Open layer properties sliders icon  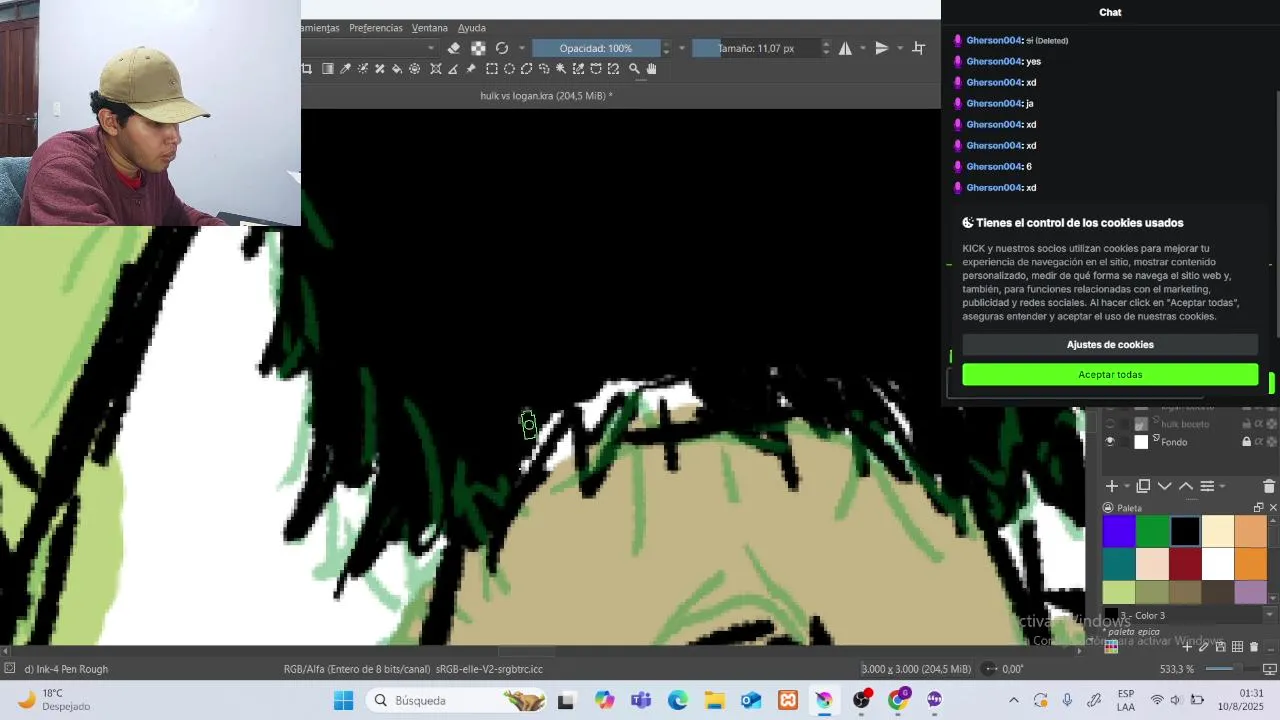1207,486
